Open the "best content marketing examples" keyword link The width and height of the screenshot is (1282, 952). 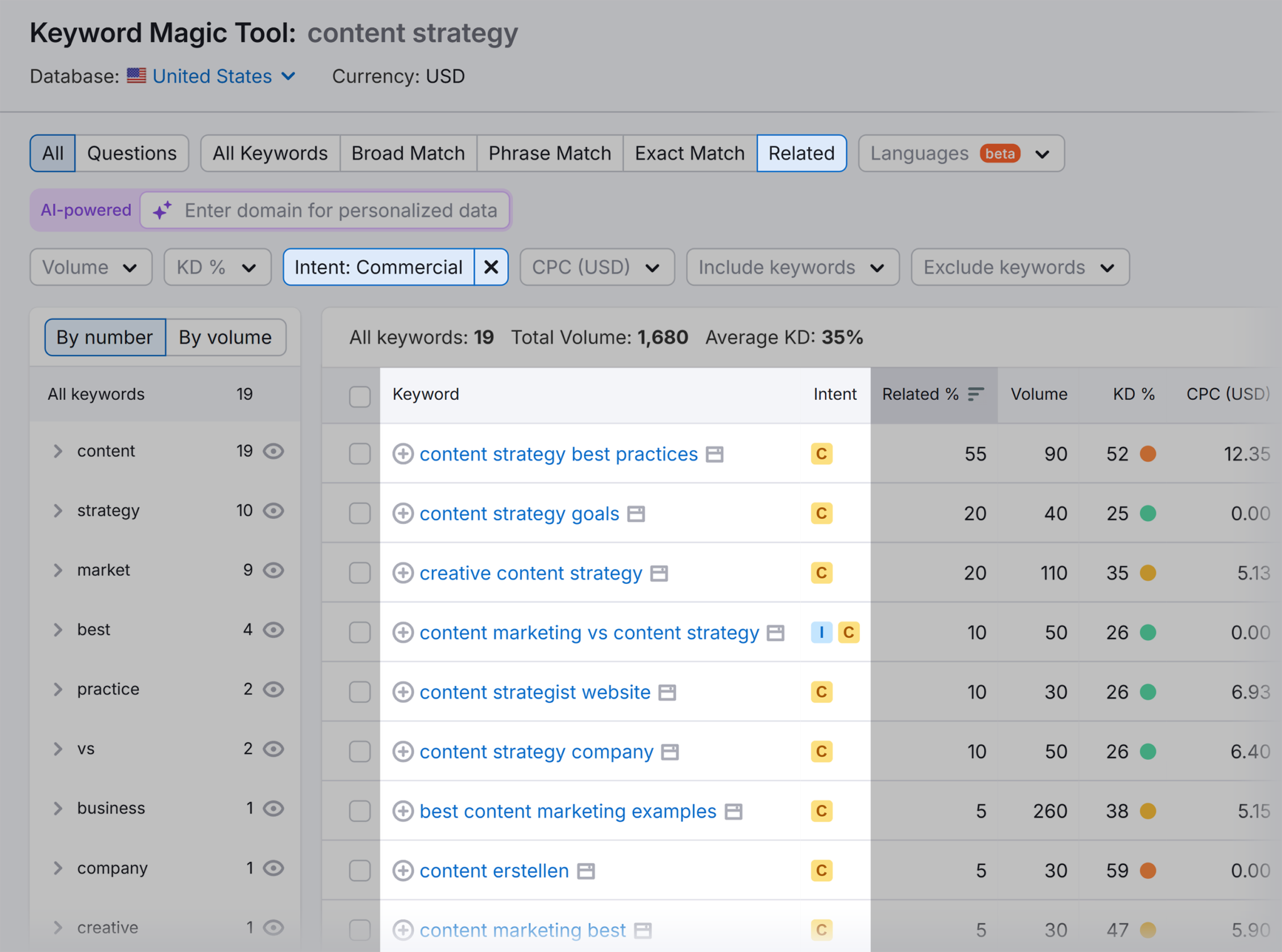coord(567,811)
